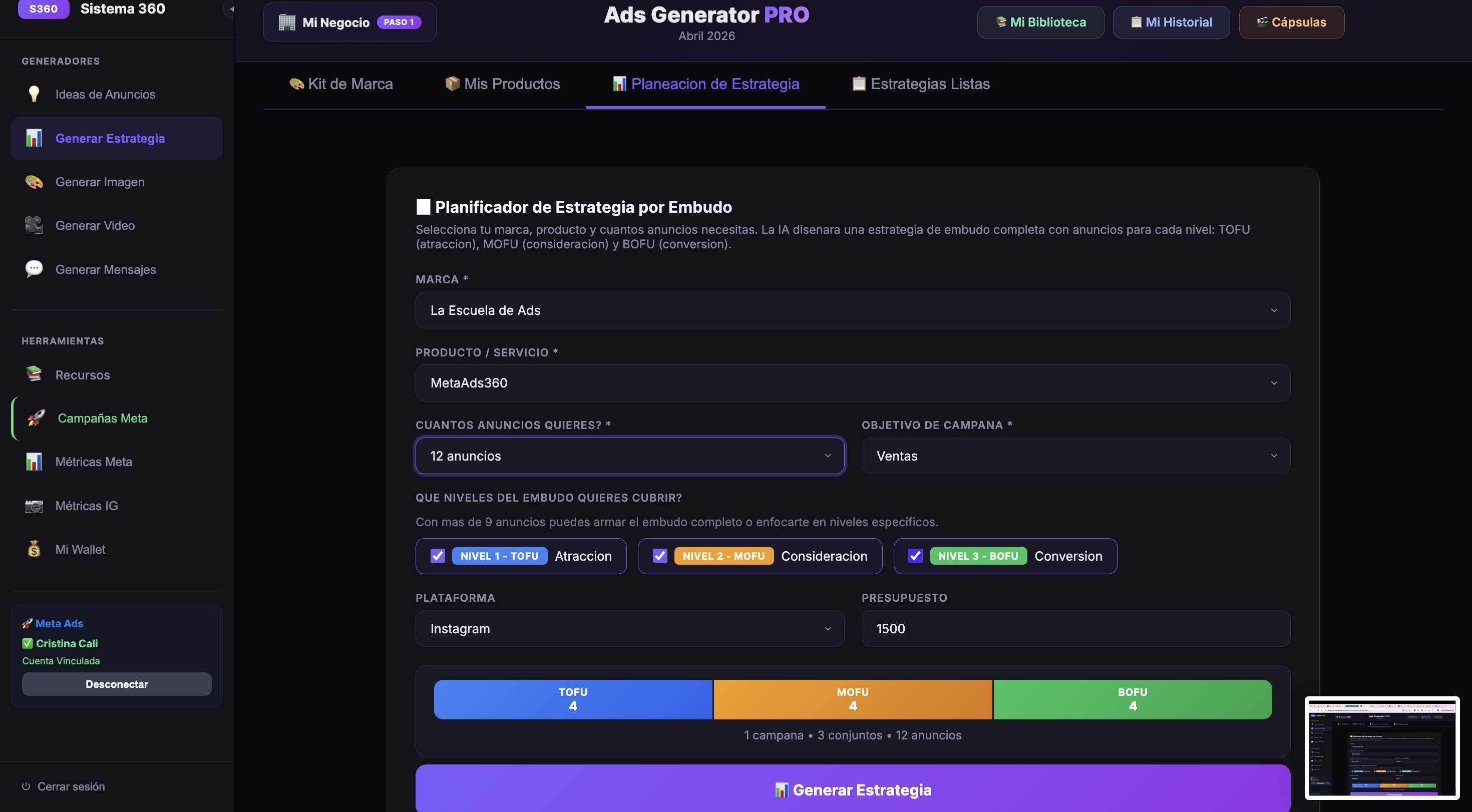1472x812 pixels.
Task: Uncheck the Nivel 2 - MOFU checkbox
Action: tap(659, 556)
